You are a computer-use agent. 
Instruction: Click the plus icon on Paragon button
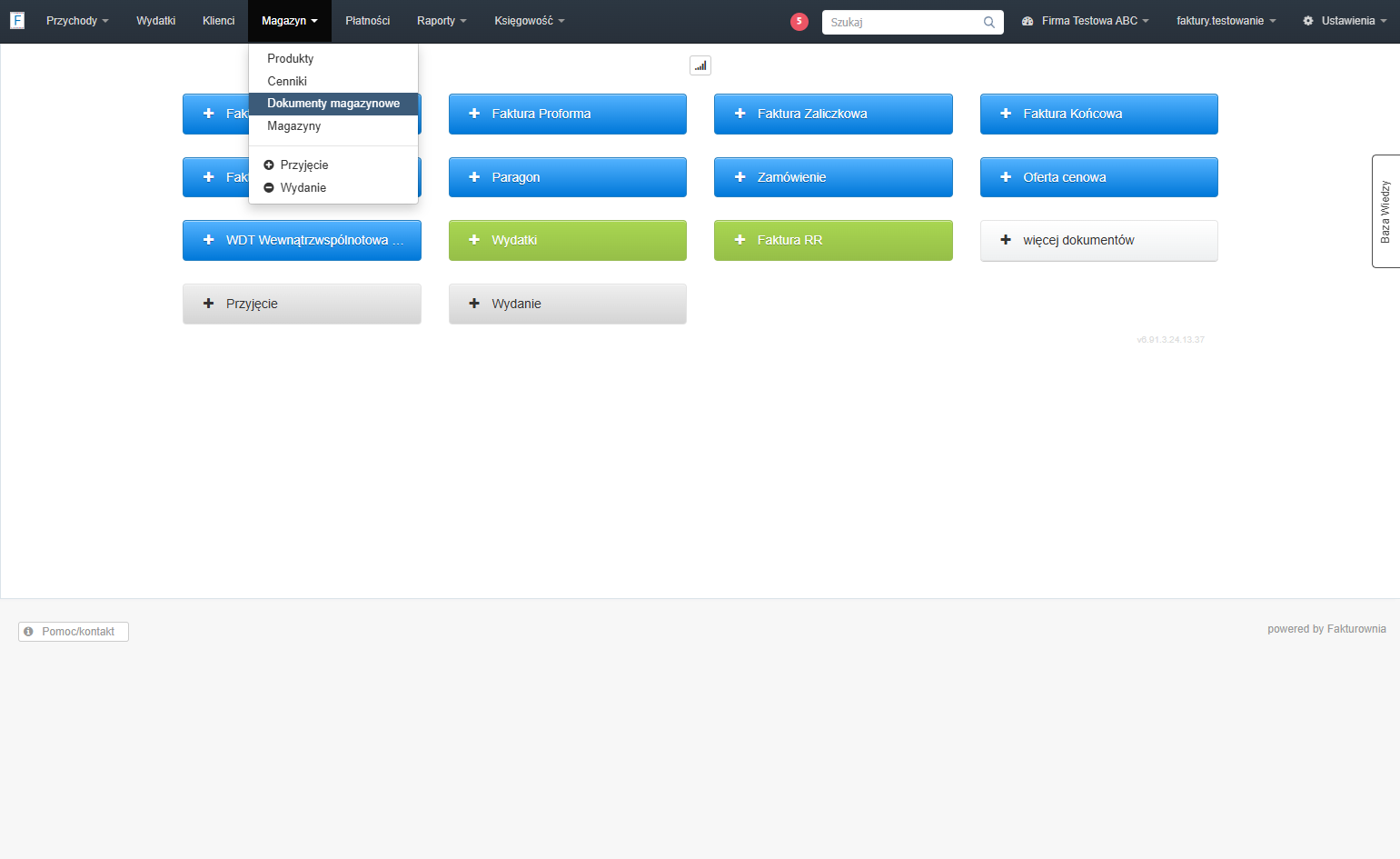click(474, 177)
